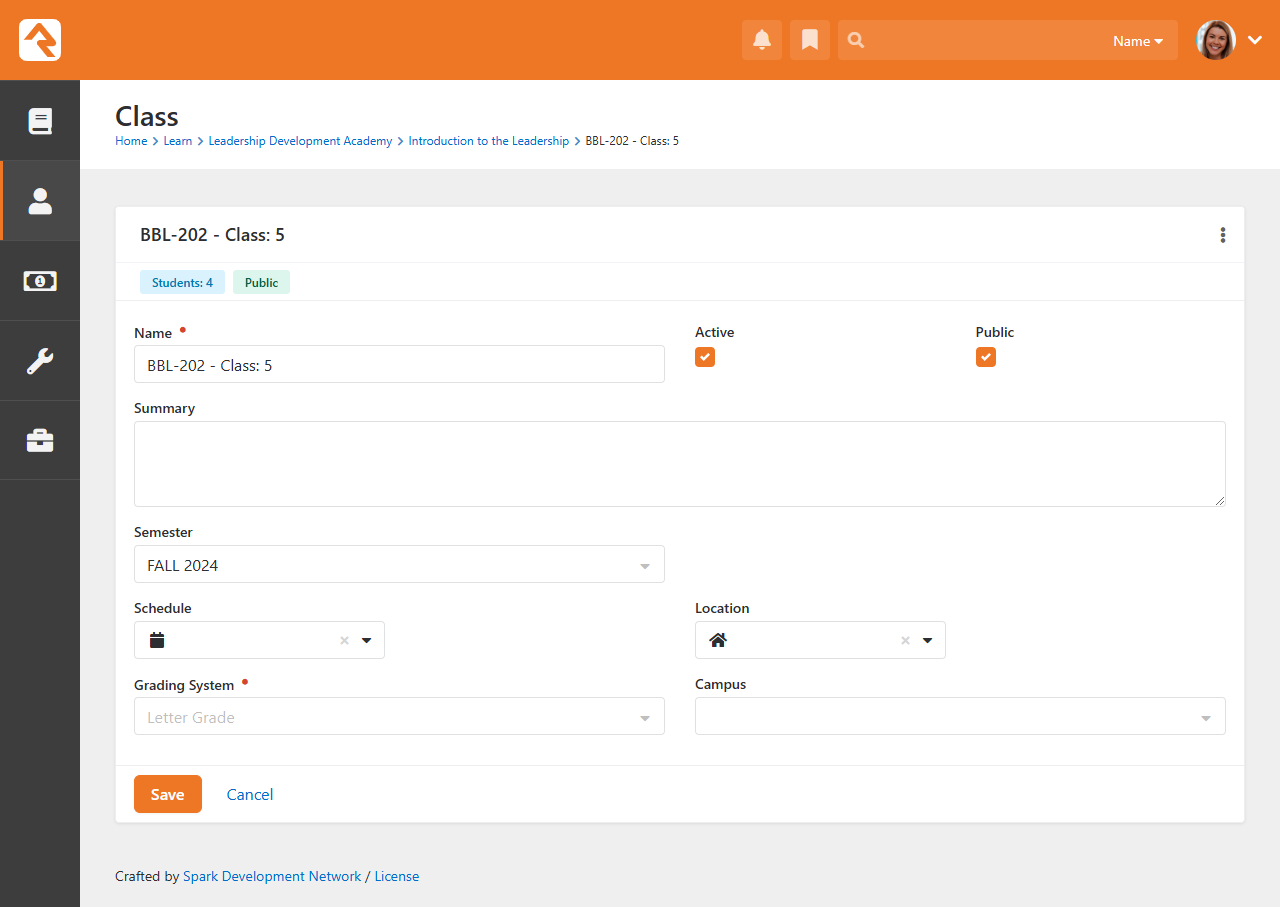Open the wrench tools sidebar section

40,361
